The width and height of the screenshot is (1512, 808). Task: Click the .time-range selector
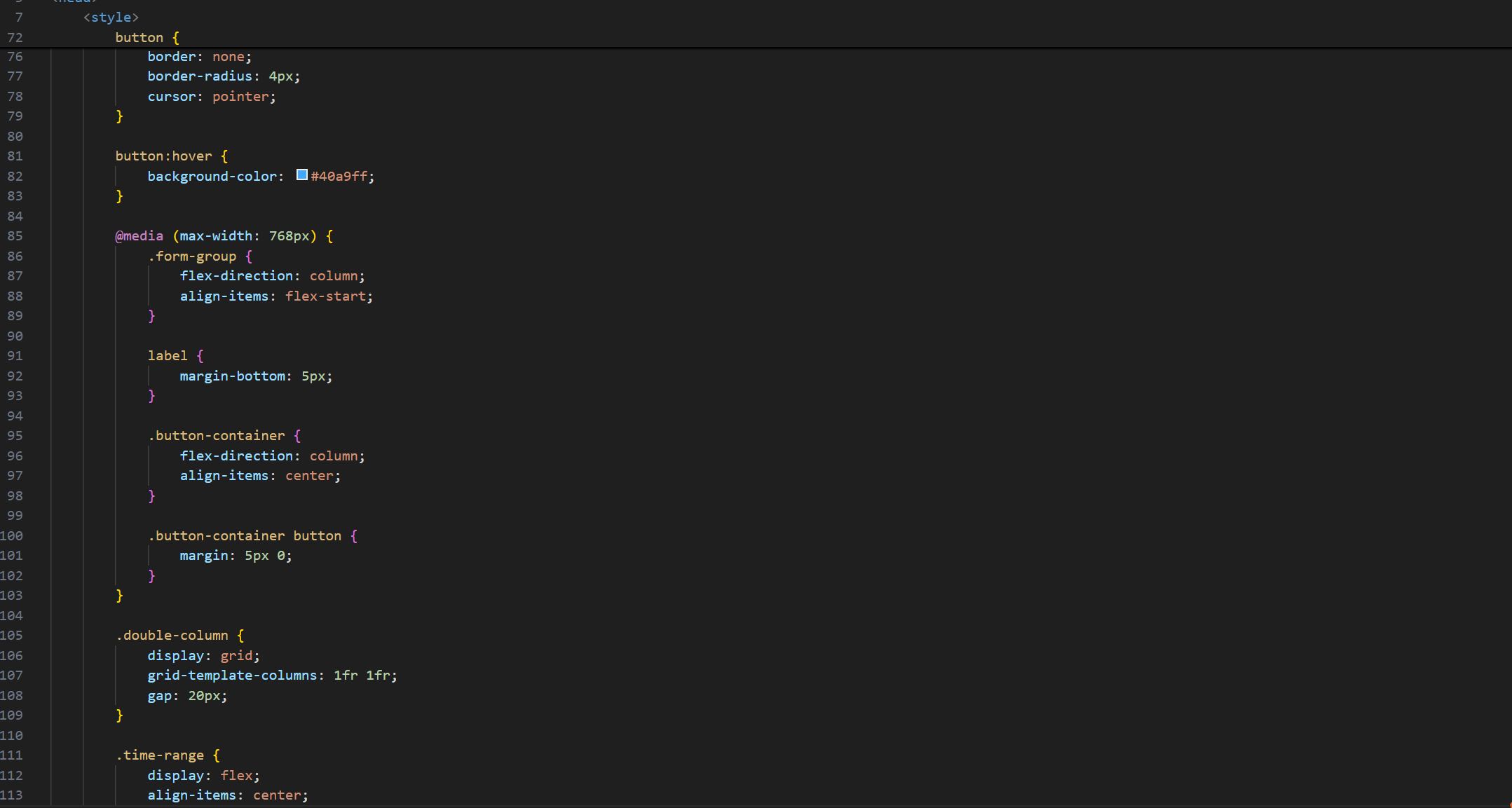click(x=161, y=755)
